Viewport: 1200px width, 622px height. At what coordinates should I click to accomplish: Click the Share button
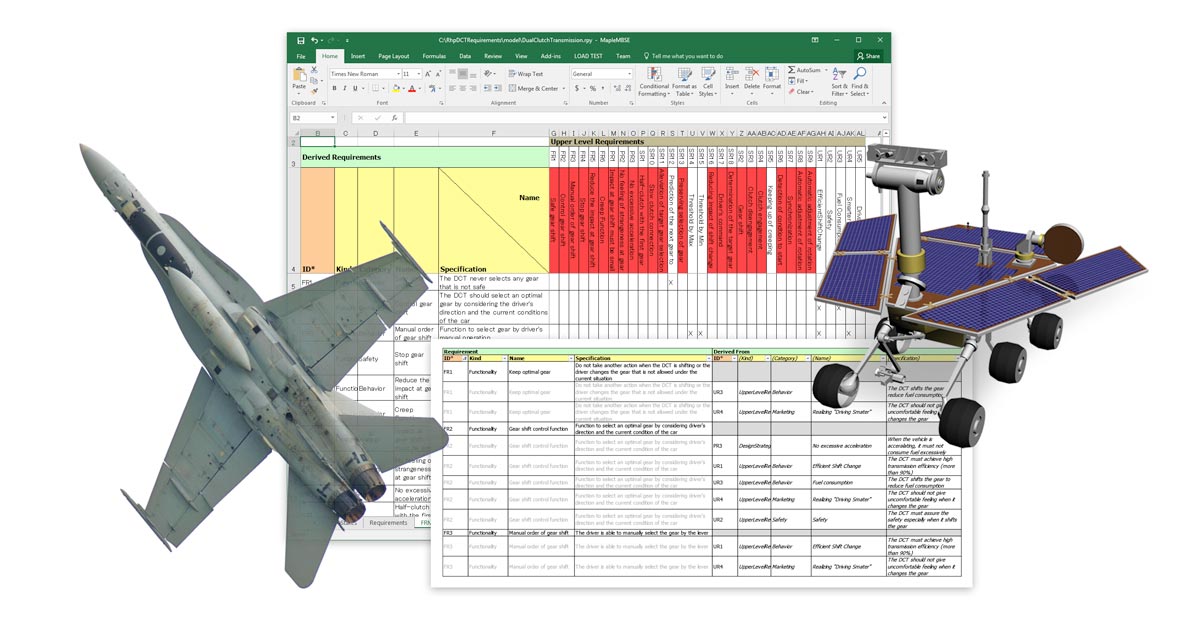tap(868, 56)
